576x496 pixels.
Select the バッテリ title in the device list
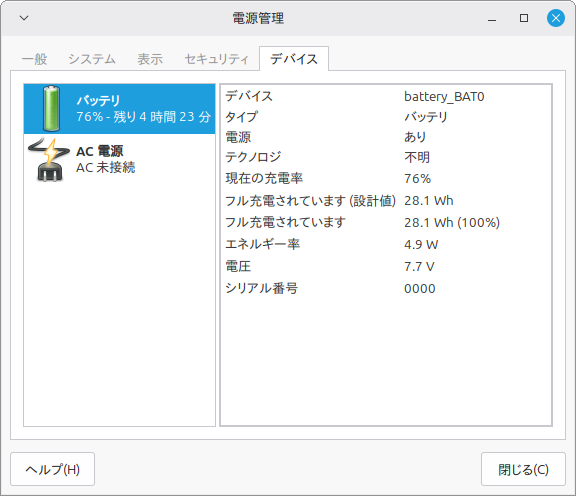98,100
